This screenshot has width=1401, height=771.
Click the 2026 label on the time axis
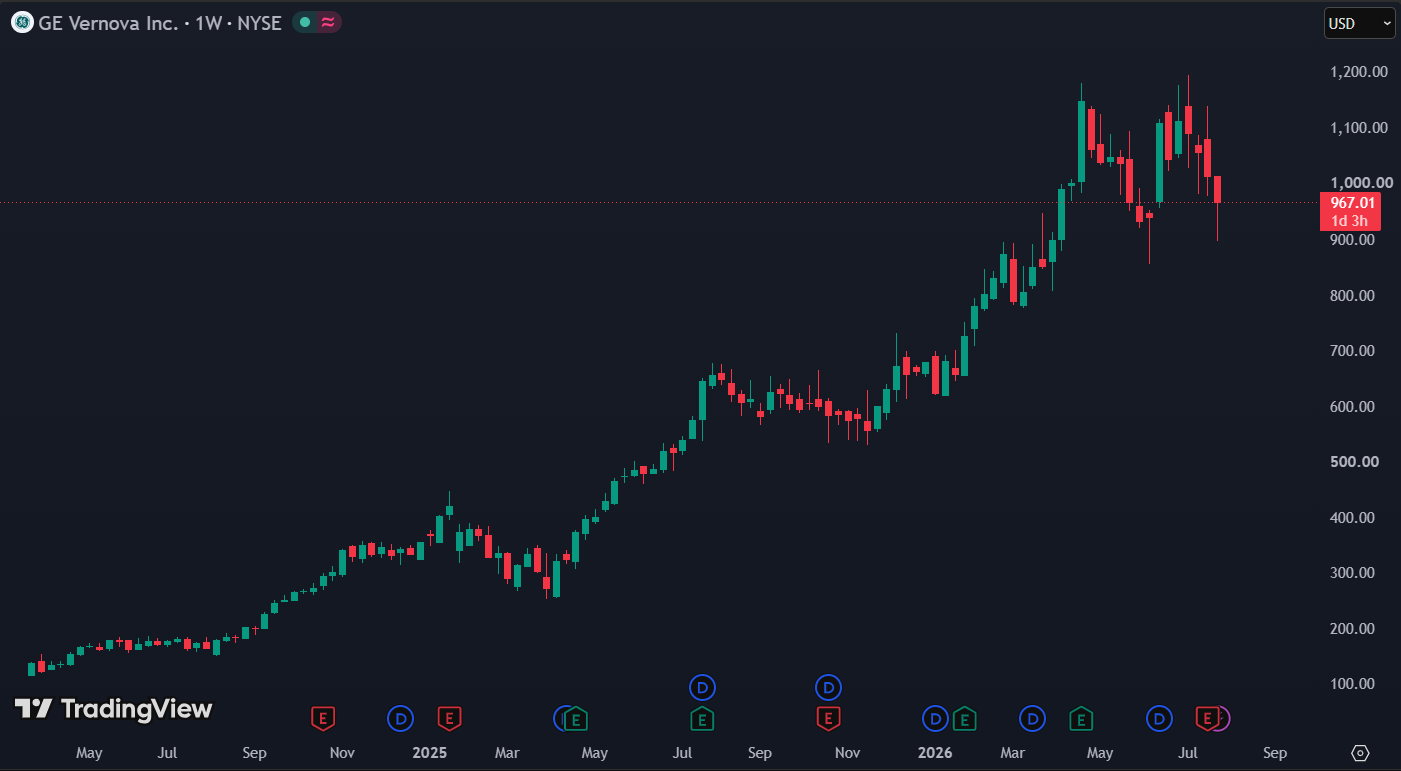pos(934,753)
